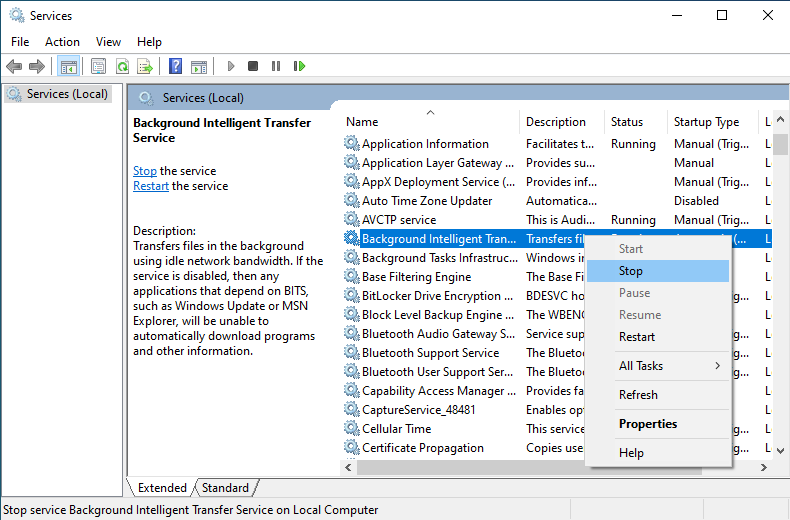Viewport: 790px width, 520px height.
Task: Choose Help in the context menu
Action: [658, 452]
